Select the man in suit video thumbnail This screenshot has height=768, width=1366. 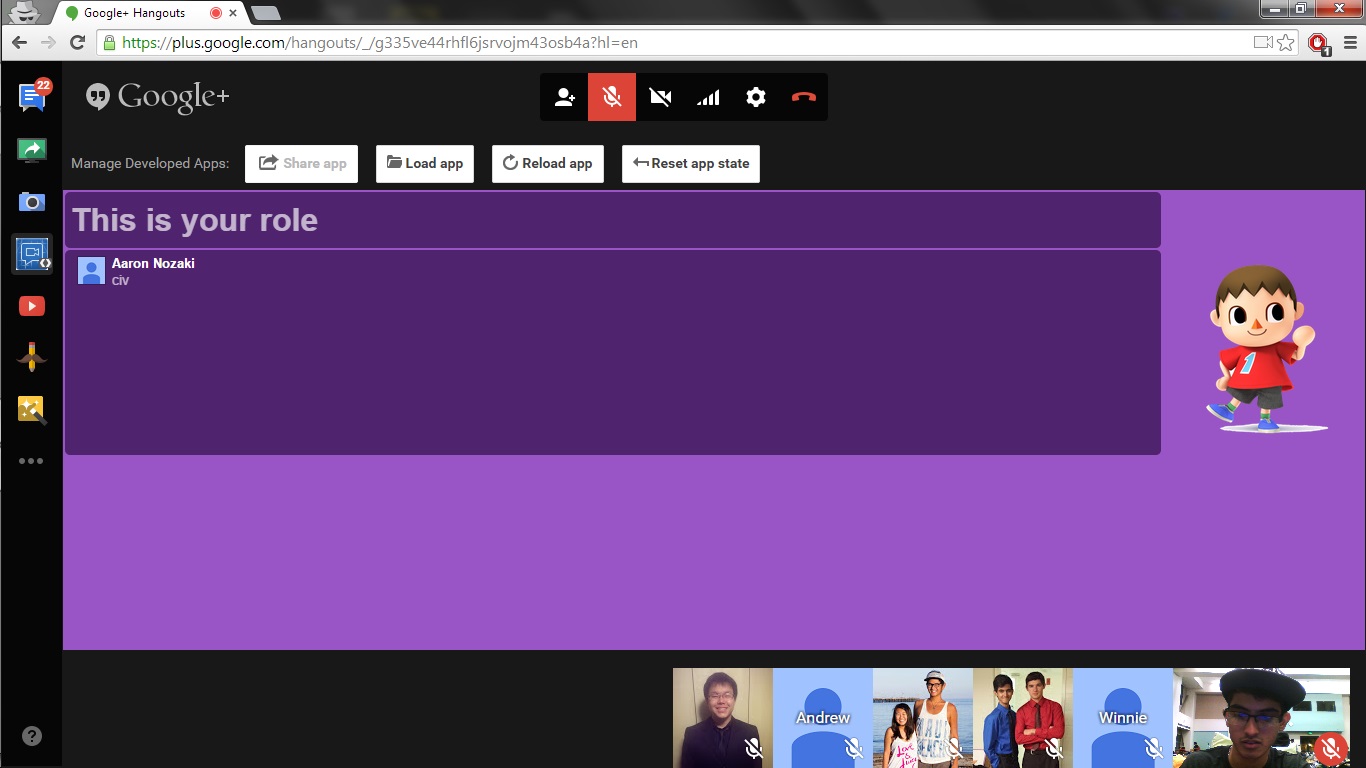pyautogui.click(x=723, y=718)
